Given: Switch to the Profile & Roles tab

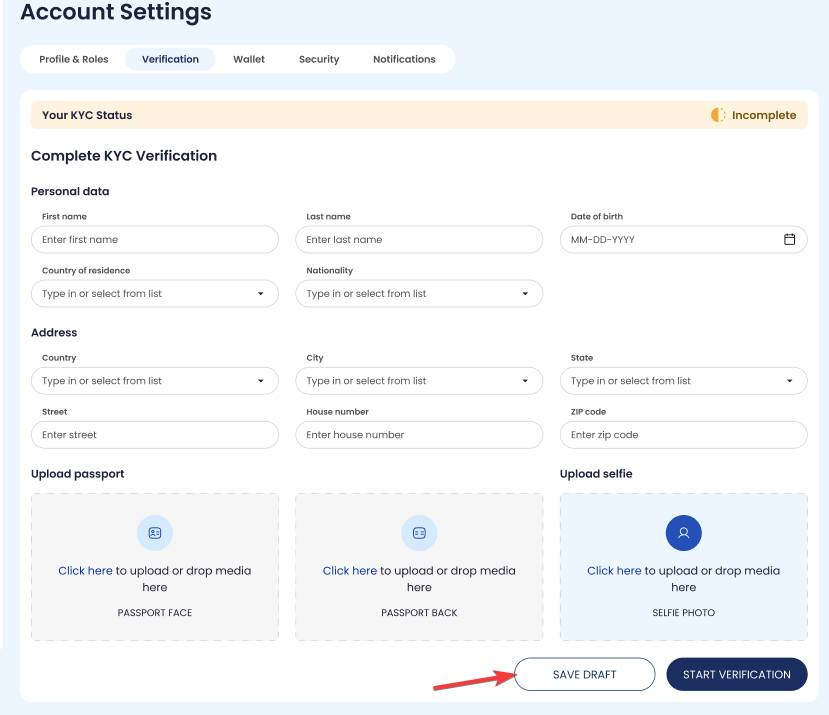Looking at the screenshot, I should pyautogui.click(x=74, y=59).
